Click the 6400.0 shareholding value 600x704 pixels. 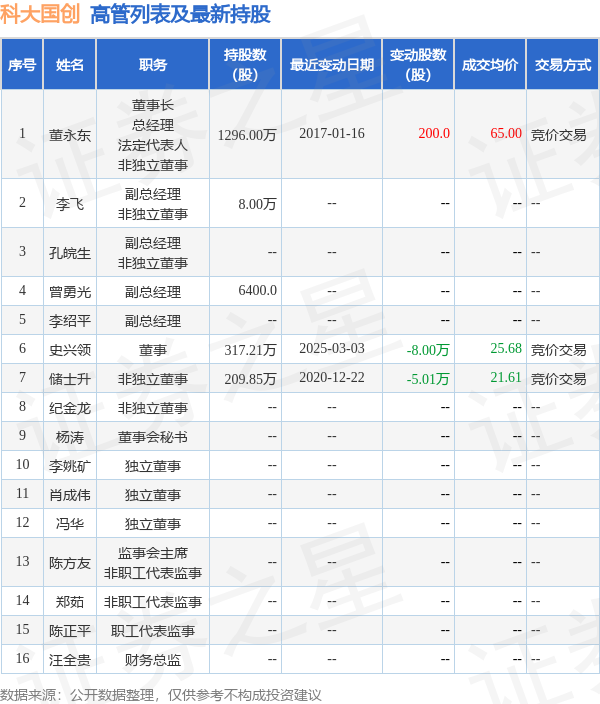[257, 290]
